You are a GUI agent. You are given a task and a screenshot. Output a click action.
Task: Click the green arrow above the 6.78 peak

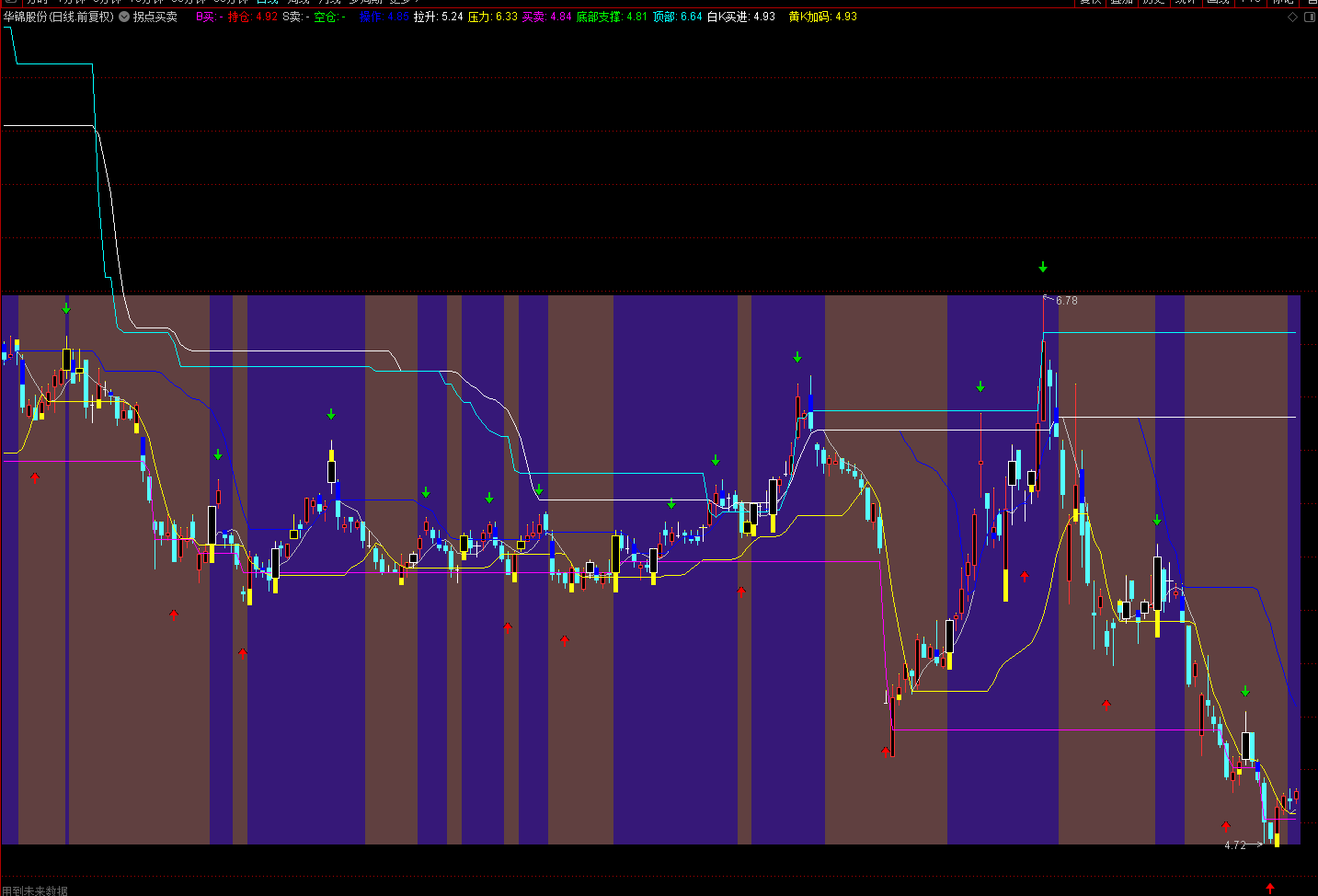[1043, 267]
